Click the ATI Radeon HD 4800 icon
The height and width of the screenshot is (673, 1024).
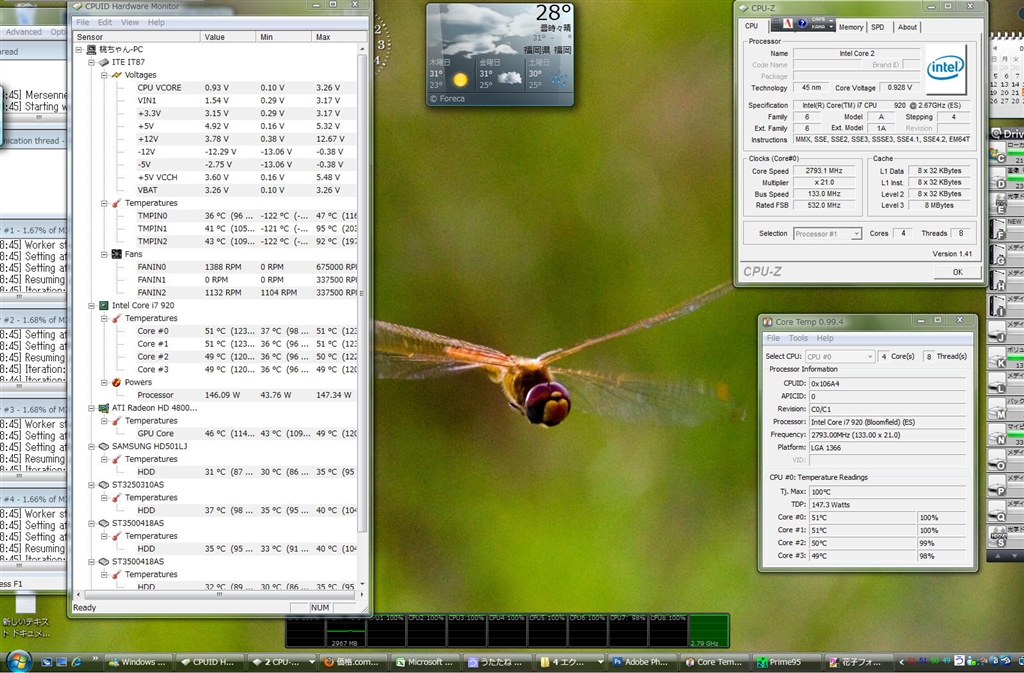[x=103, y=408]
